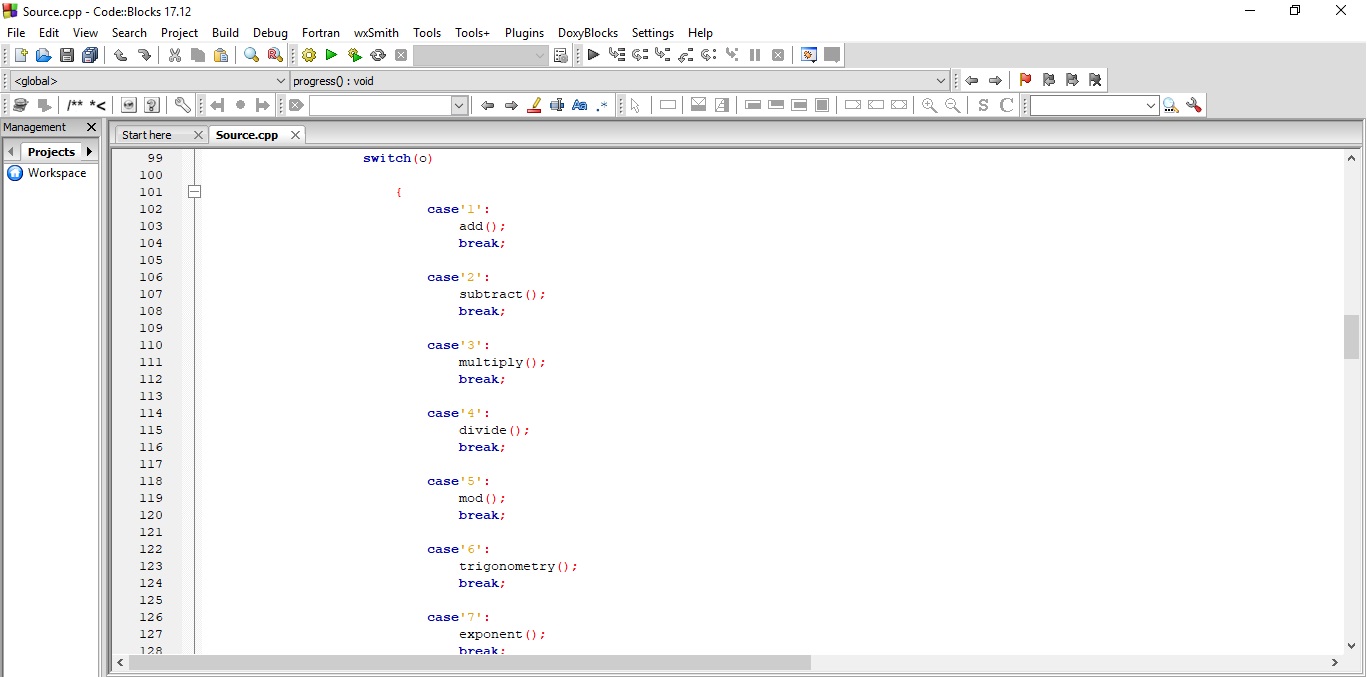The height and width of the screenshot is (677, 1367).
Task: Open the Settings menu
Action: point(653,32)
